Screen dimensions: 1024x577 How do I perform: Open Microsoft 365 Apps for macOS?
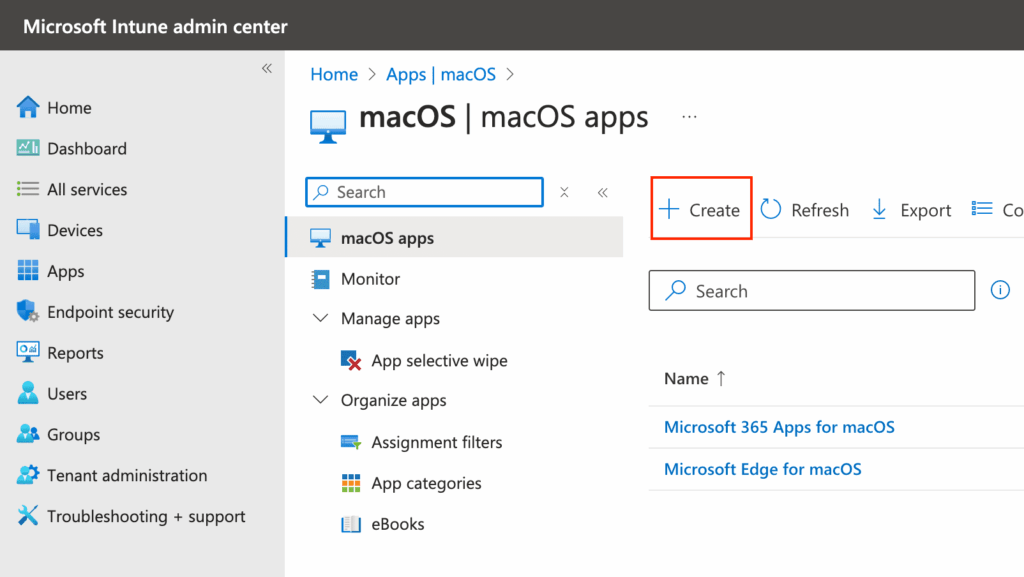point(779,427)
